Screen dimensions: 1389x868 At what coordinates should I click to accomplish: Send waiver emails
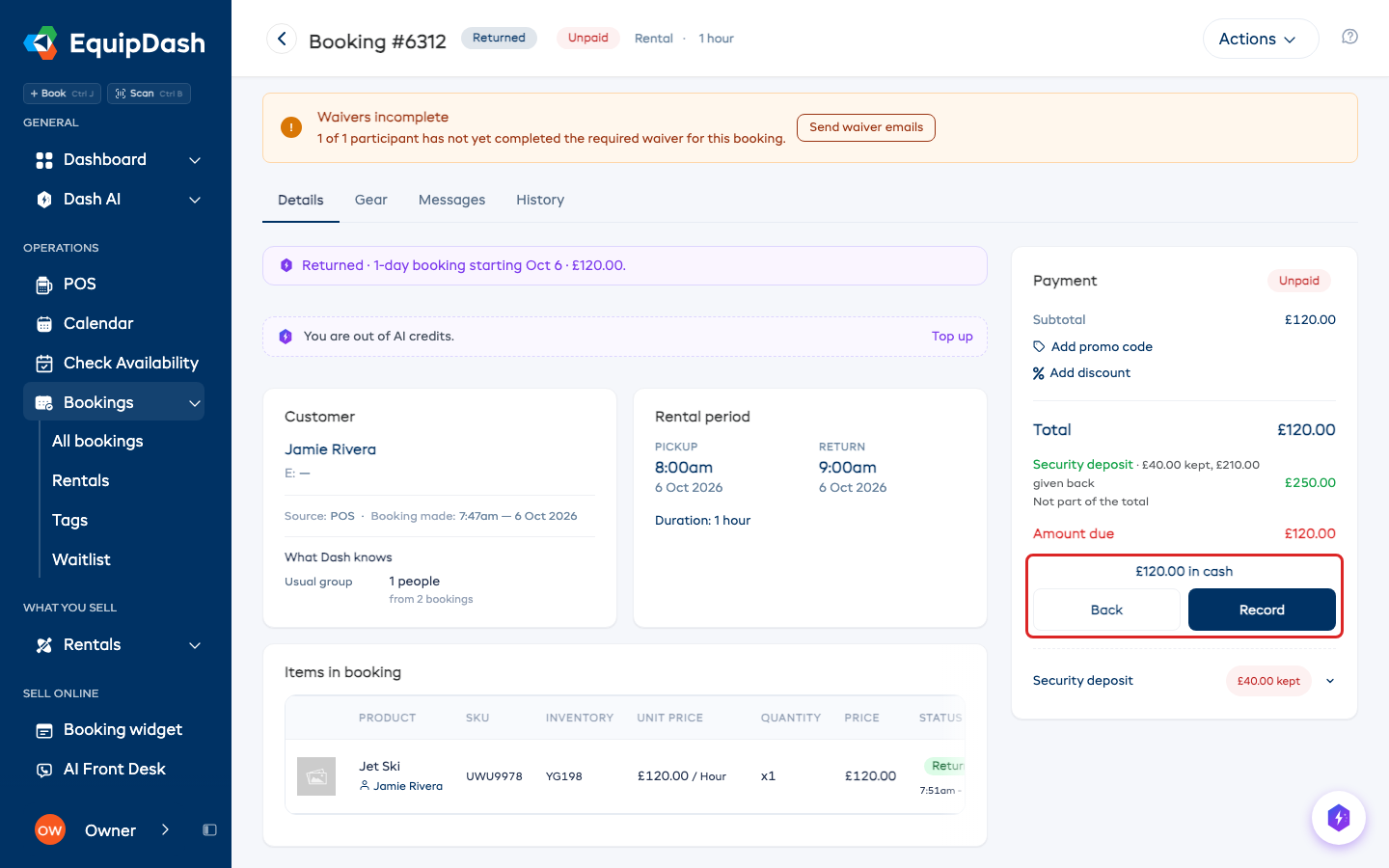click(x=866, y=127)
